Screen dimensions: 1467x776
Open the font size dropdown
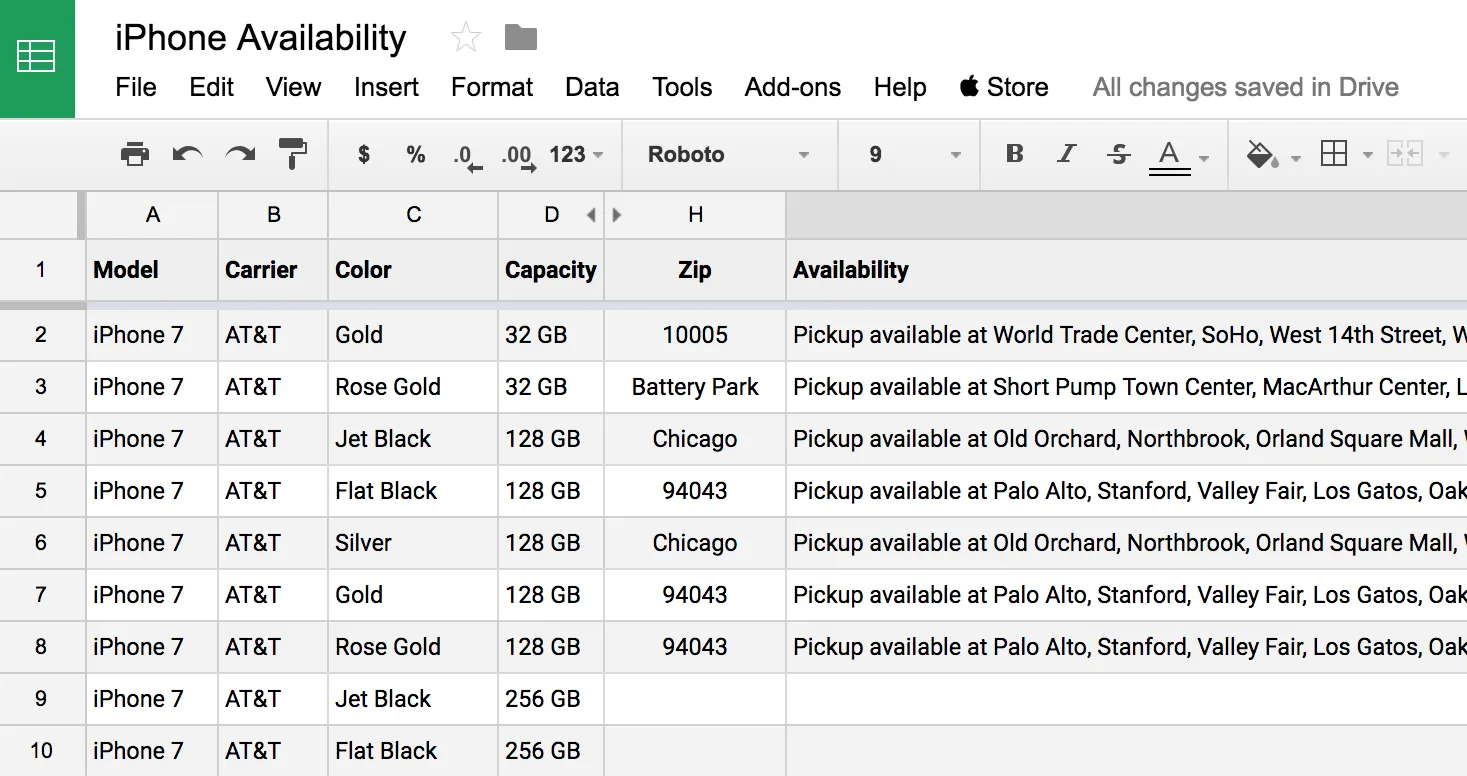[914, 155]
